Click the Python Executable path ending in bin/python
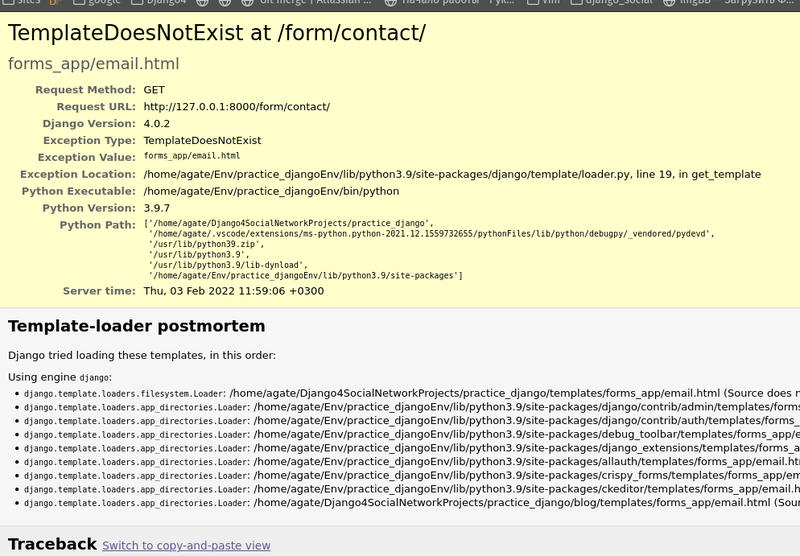The image size is (800, 556). [271, 191]
